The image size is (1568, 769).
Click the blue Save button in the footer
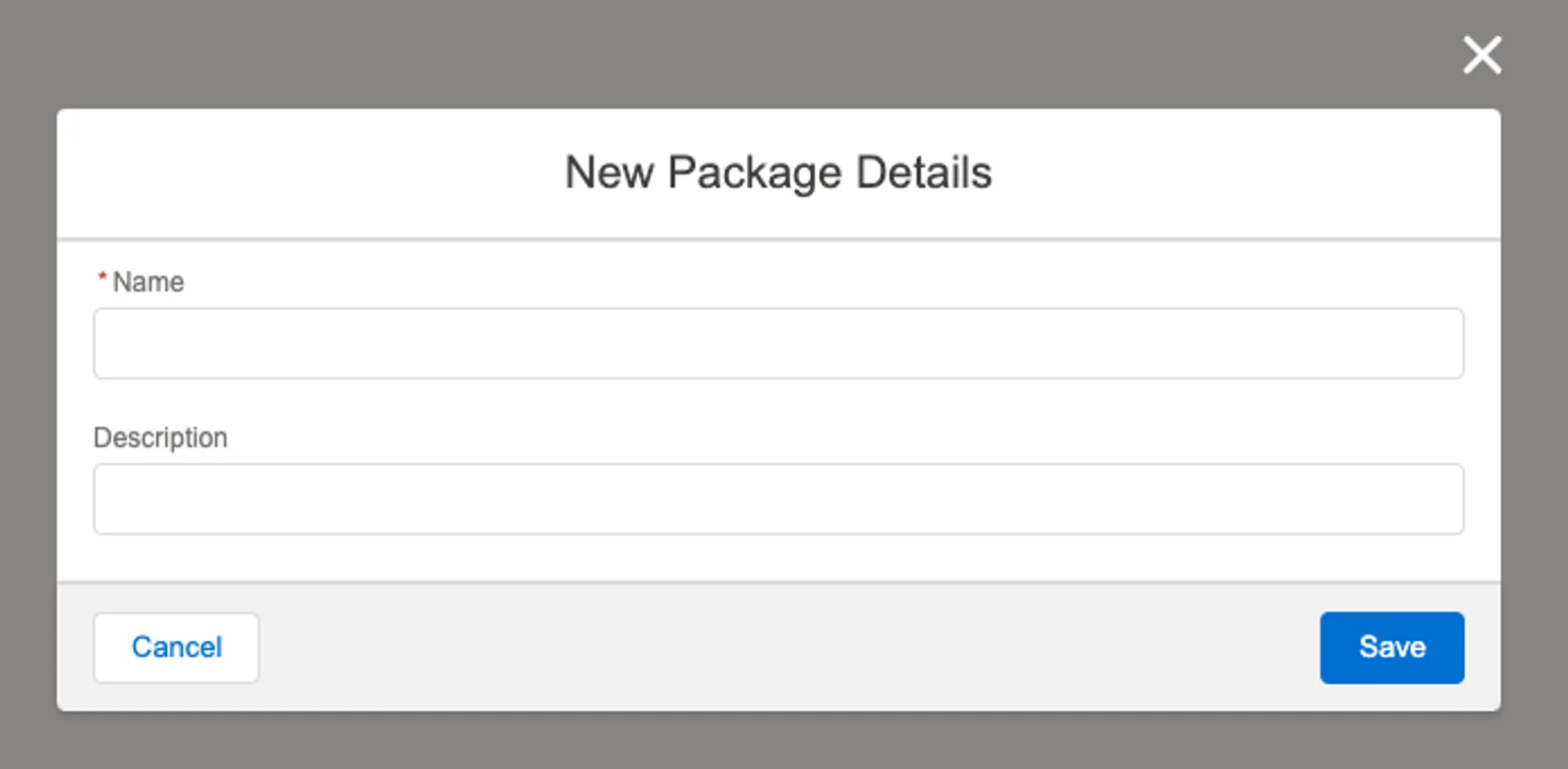pos(1391,647)
